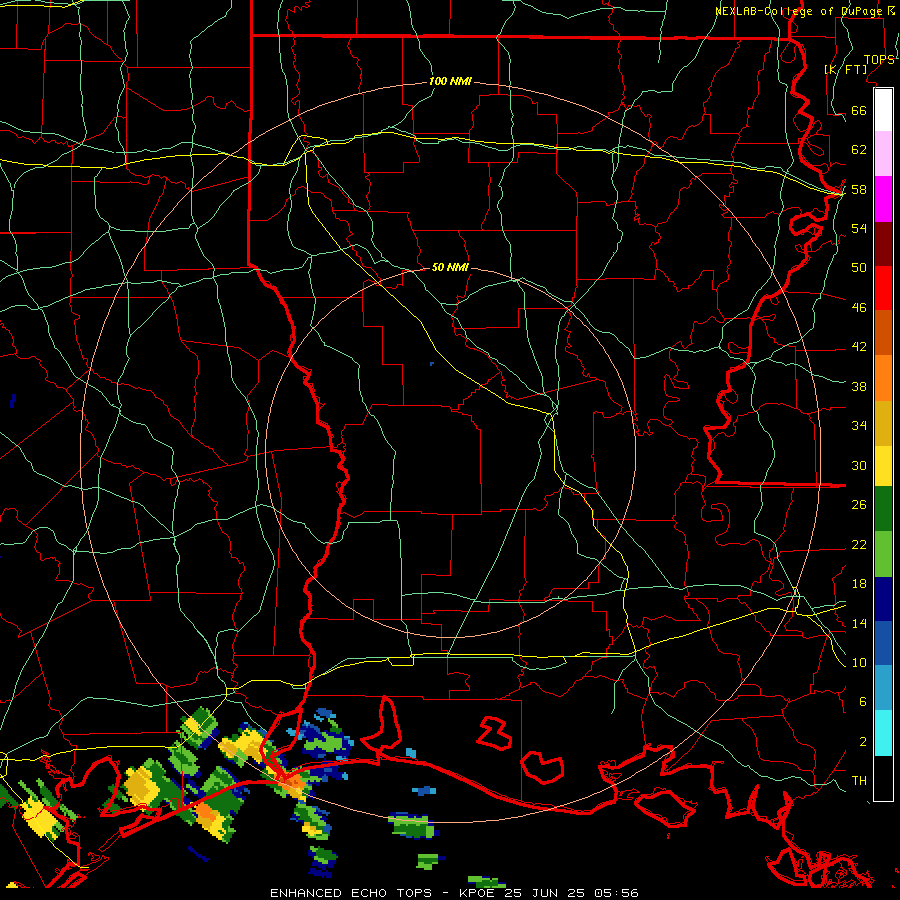
Task: Click the bright red swatch between 46 and 50
Action: coord(883,289)
